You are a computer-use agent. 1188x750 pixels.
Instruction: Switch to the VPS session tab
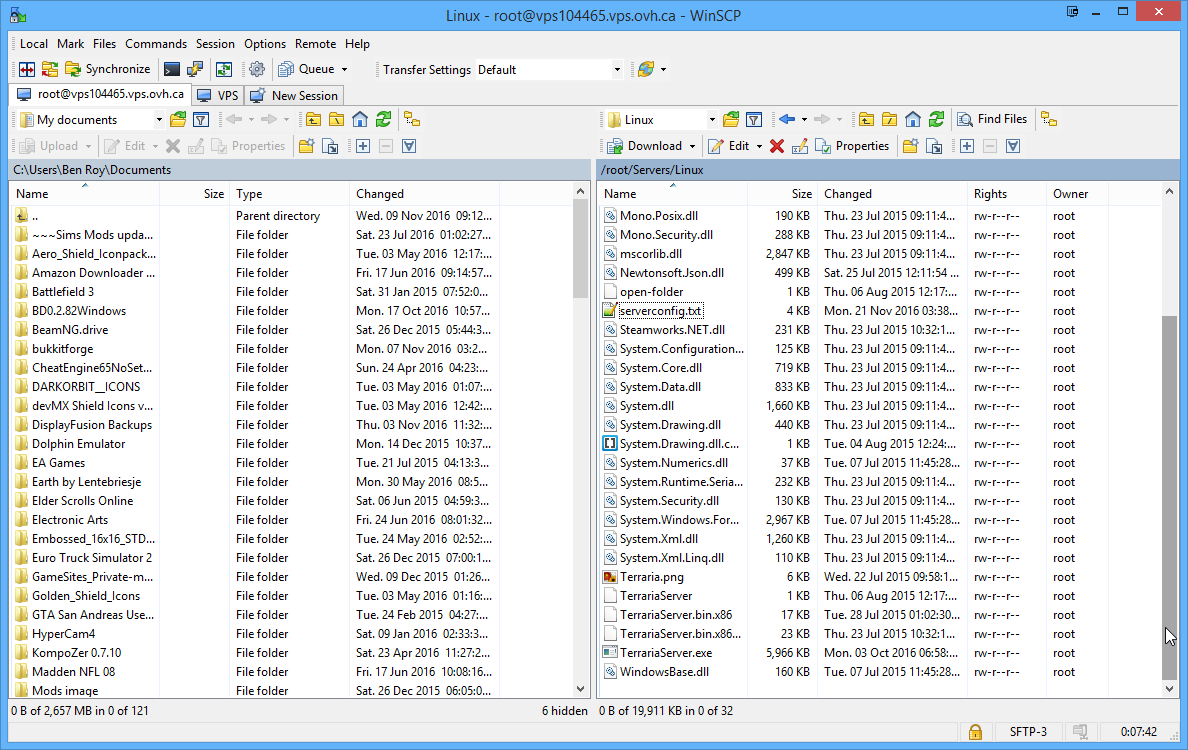coord(218,96)
